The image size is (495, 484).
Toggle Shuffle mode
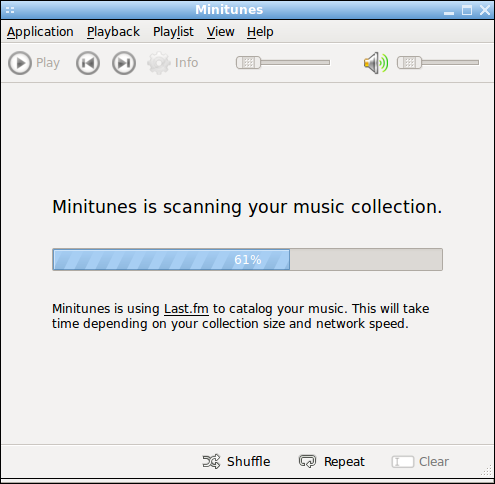coord(236,462)
